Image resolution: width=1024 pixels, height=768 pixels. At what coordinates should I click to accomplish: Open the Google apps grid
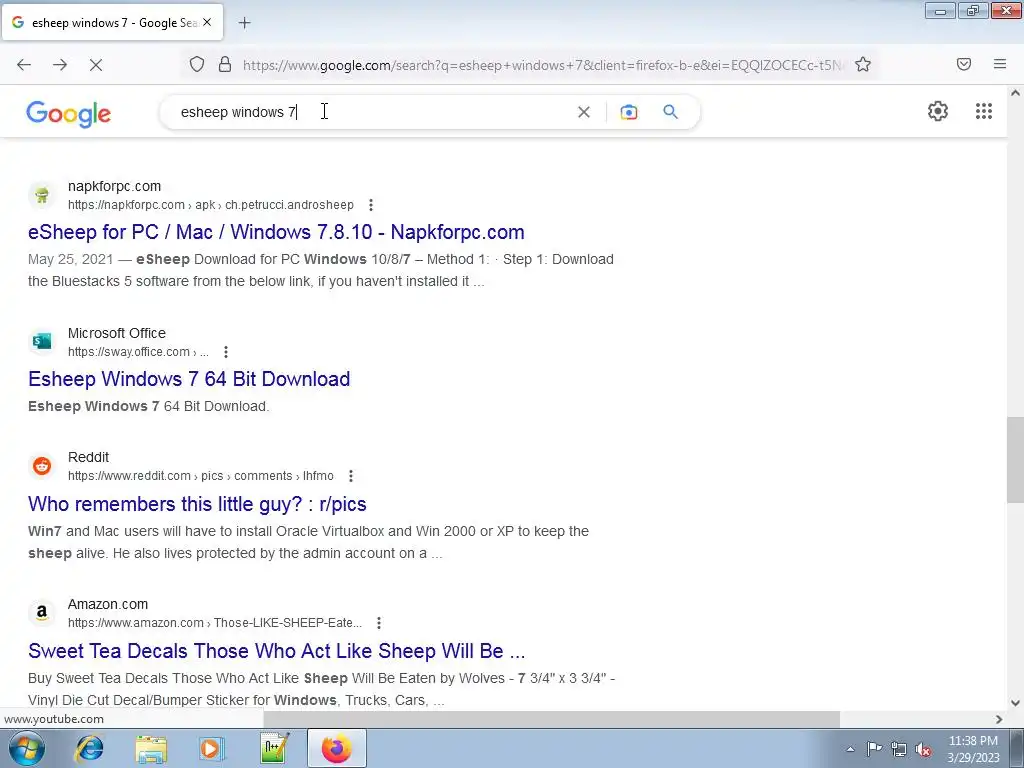click(984, 111)
